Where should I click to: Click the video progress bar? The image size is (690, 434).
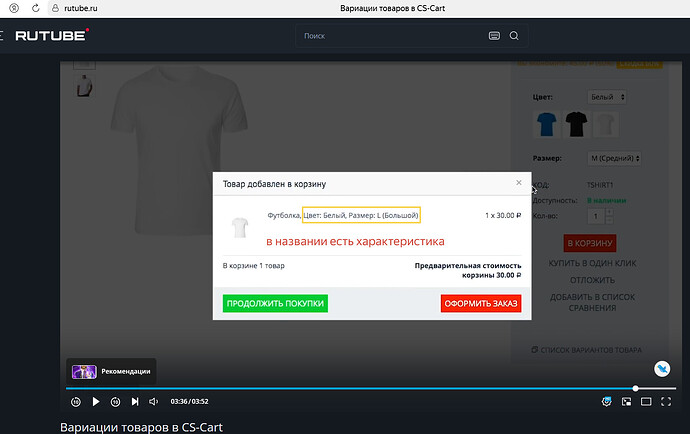pos(350,388)
